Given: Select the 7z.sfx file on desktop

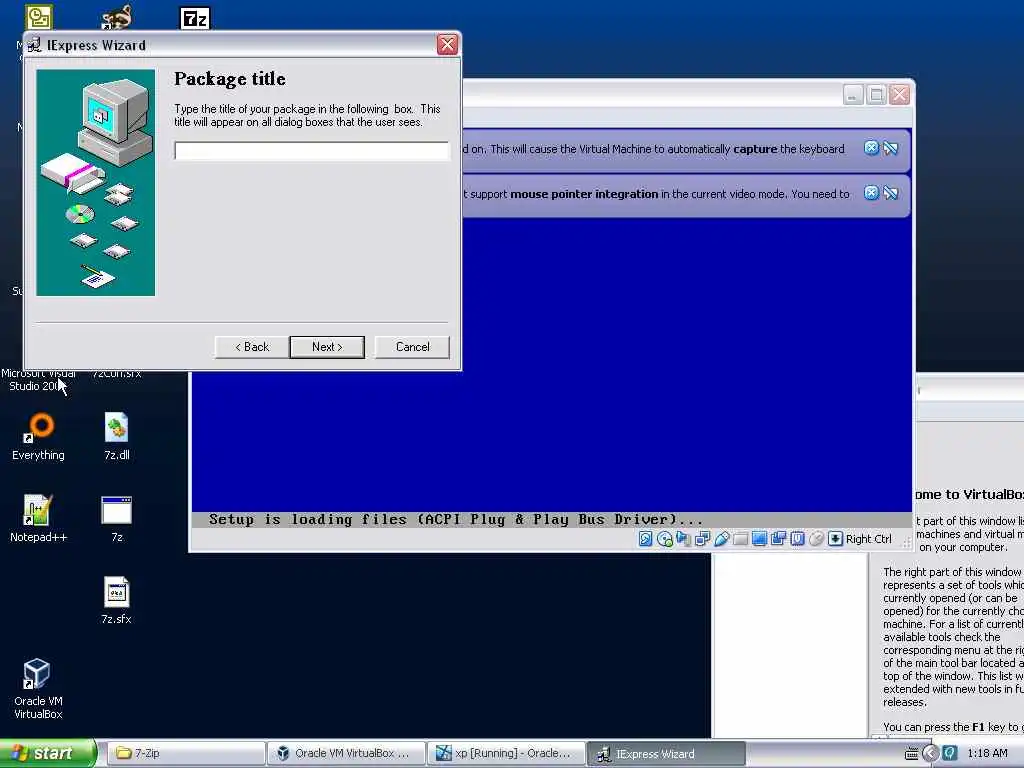Looking at the screenshot, I should click(117, 601).
